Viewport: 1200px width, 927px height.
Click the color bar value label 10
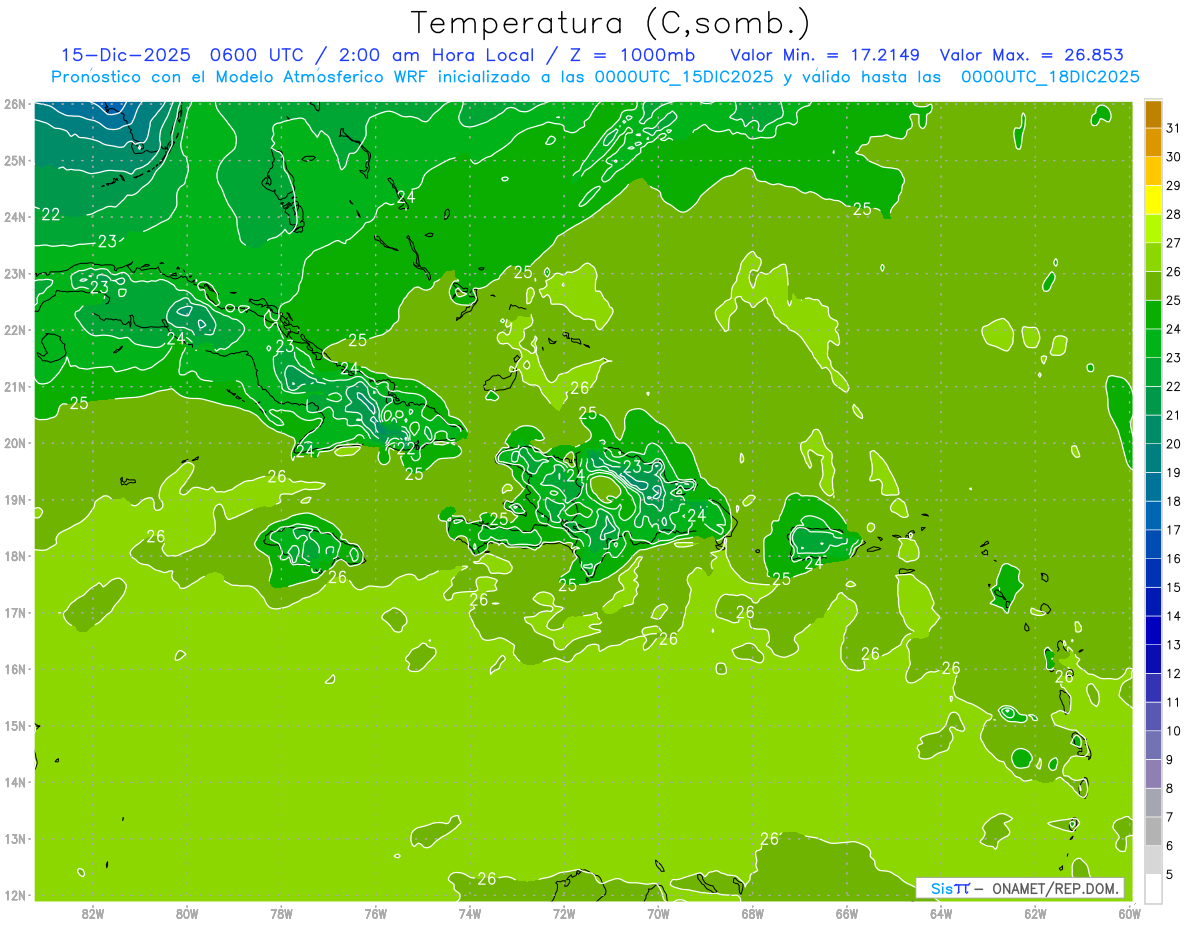1173,731
